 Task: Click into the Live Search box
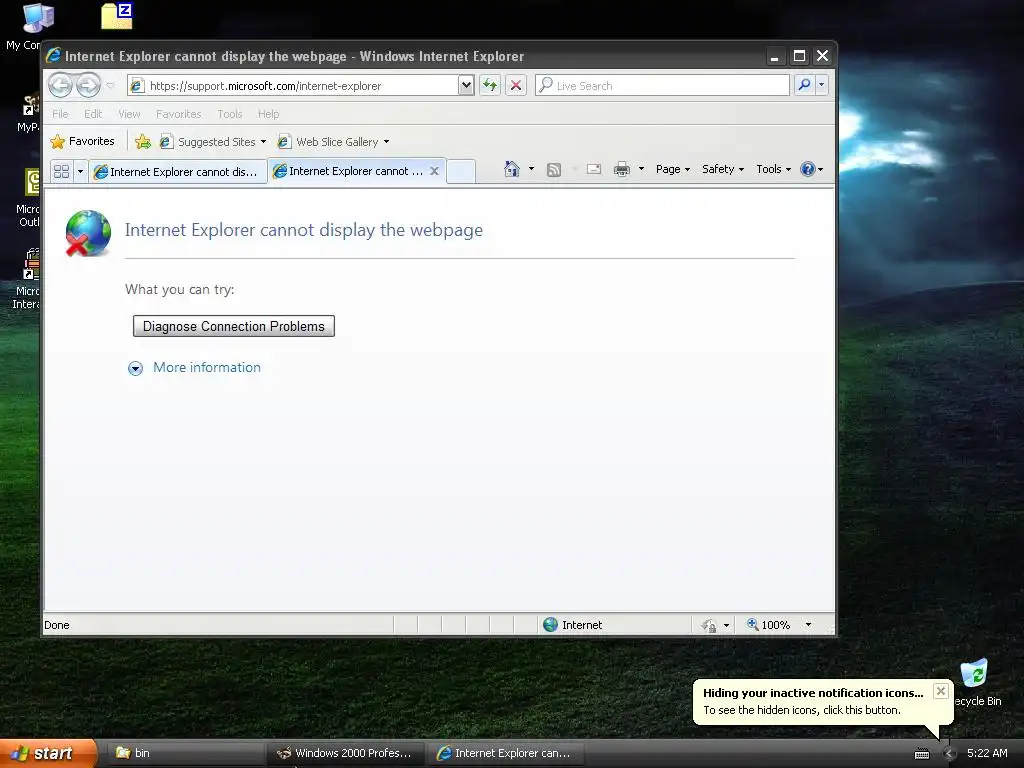662,86
